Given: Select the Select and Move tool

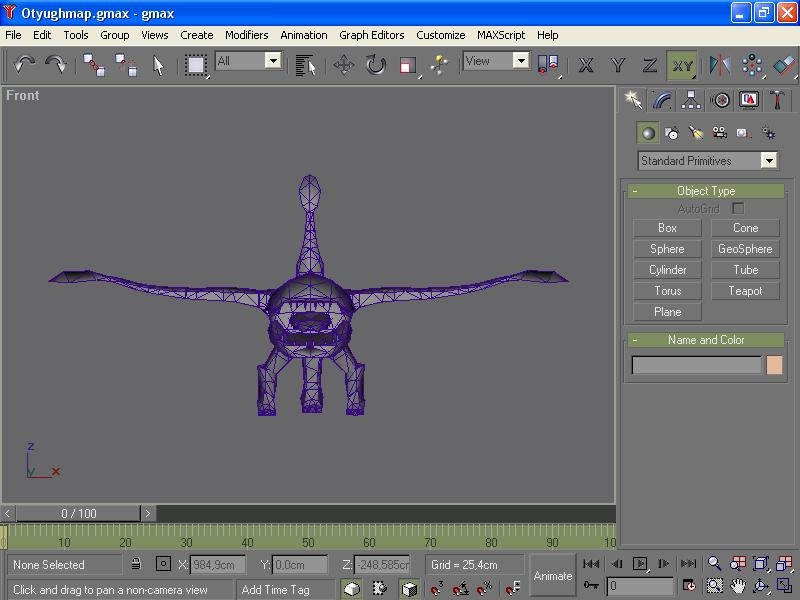Looking at the screenshot, I should tap(344, 65).
